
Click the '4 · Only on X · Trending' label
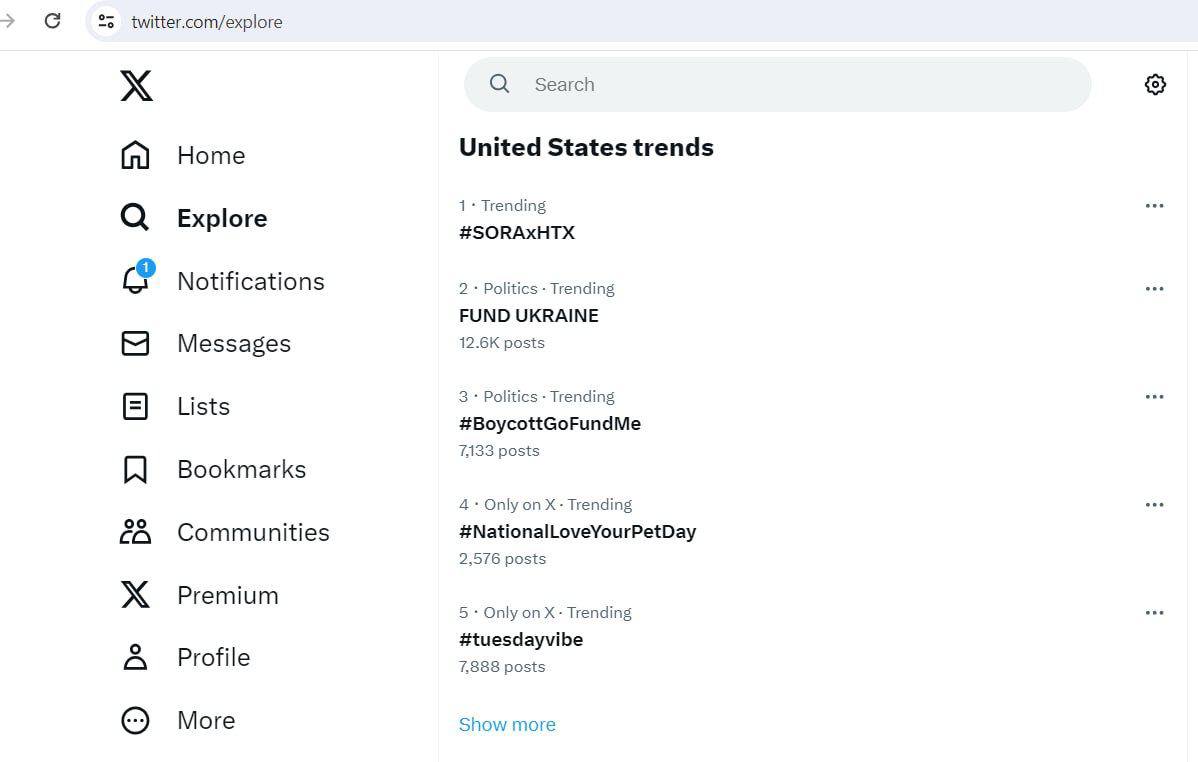[546, 504]
